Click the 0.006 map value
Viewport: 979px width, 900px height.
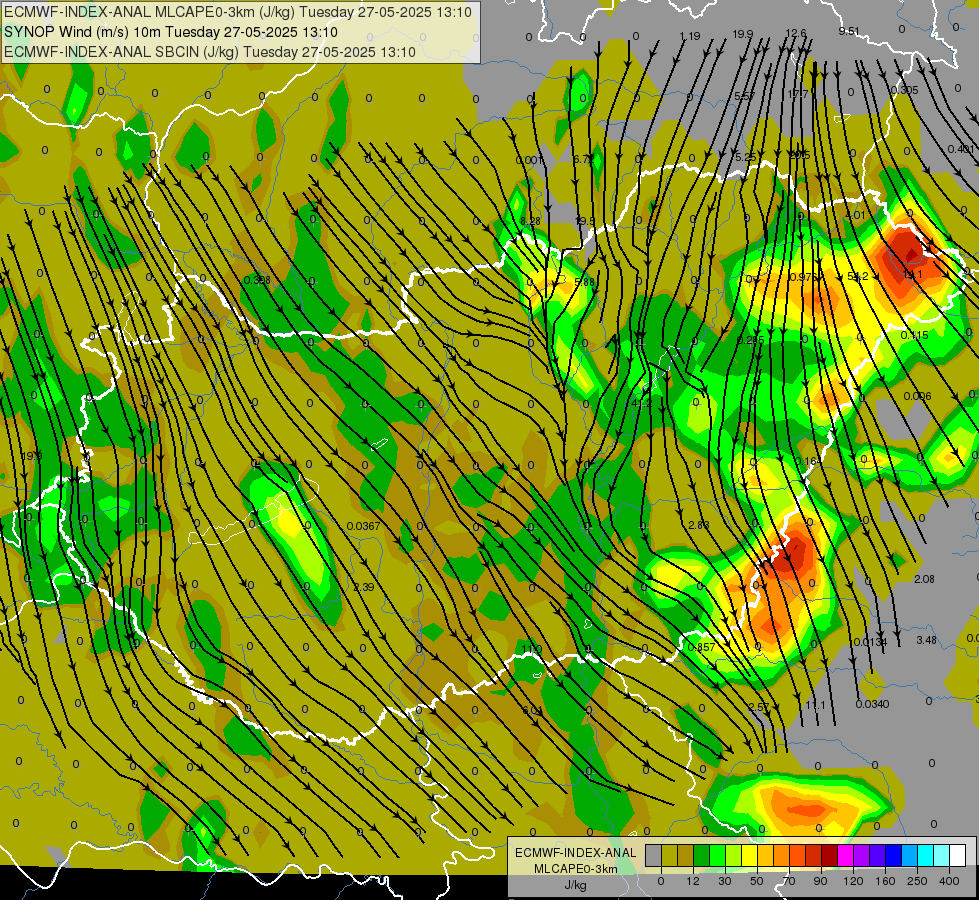(x=917, y=396)
